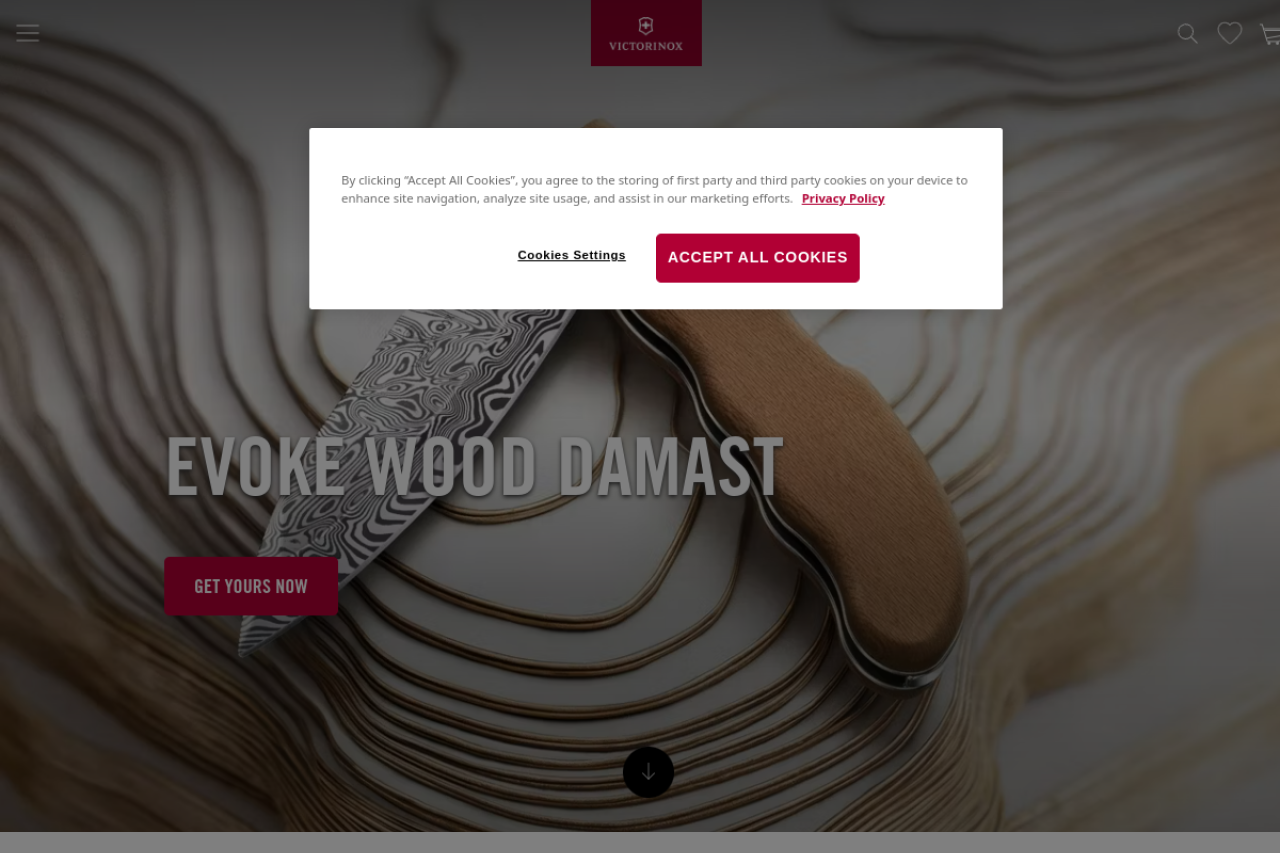Click the search magnifier icon
This screenshot has height=853, width=1280.
(1187, 33)
